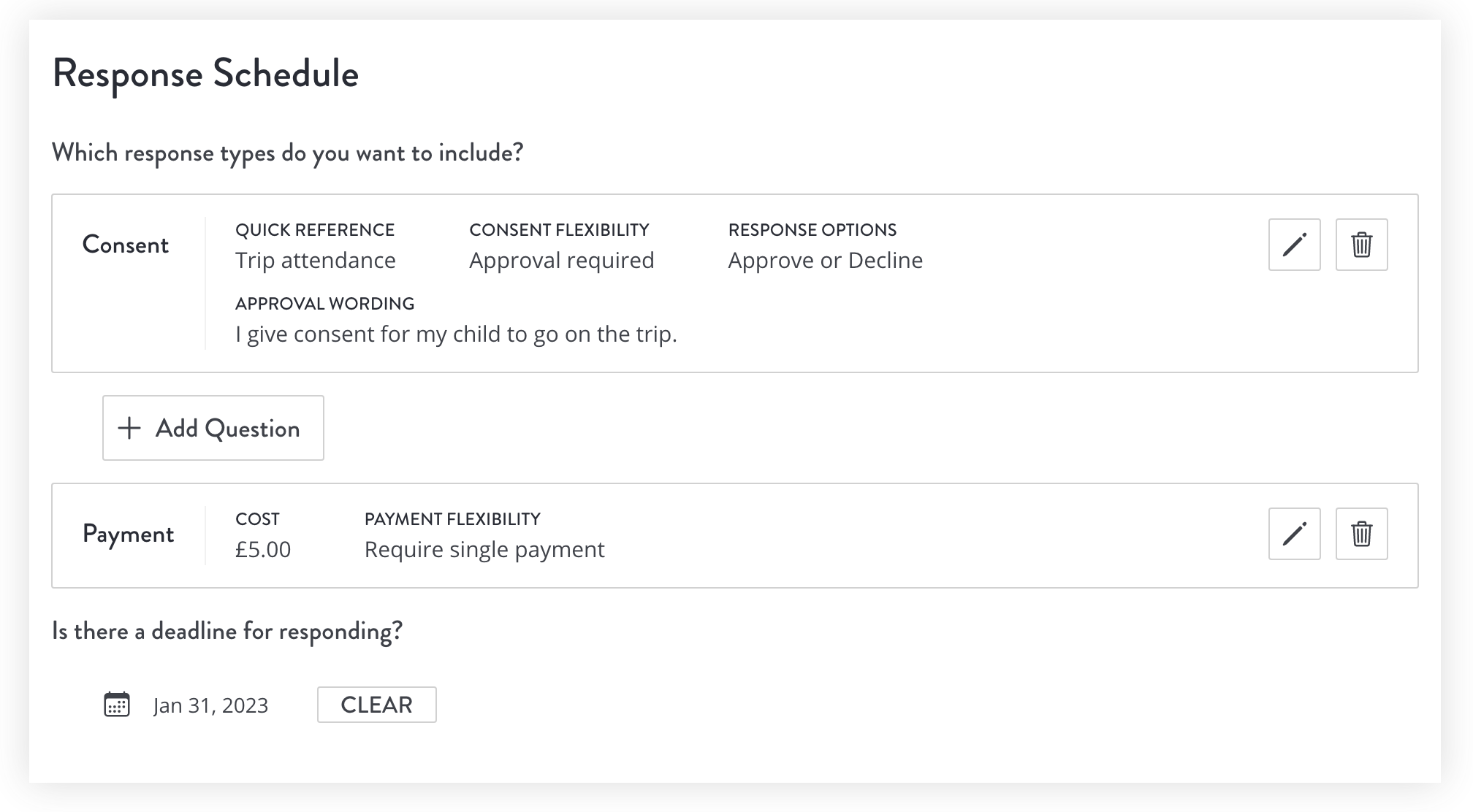
Task: Clear the response deadline date
Action: [x=377, y=705]
